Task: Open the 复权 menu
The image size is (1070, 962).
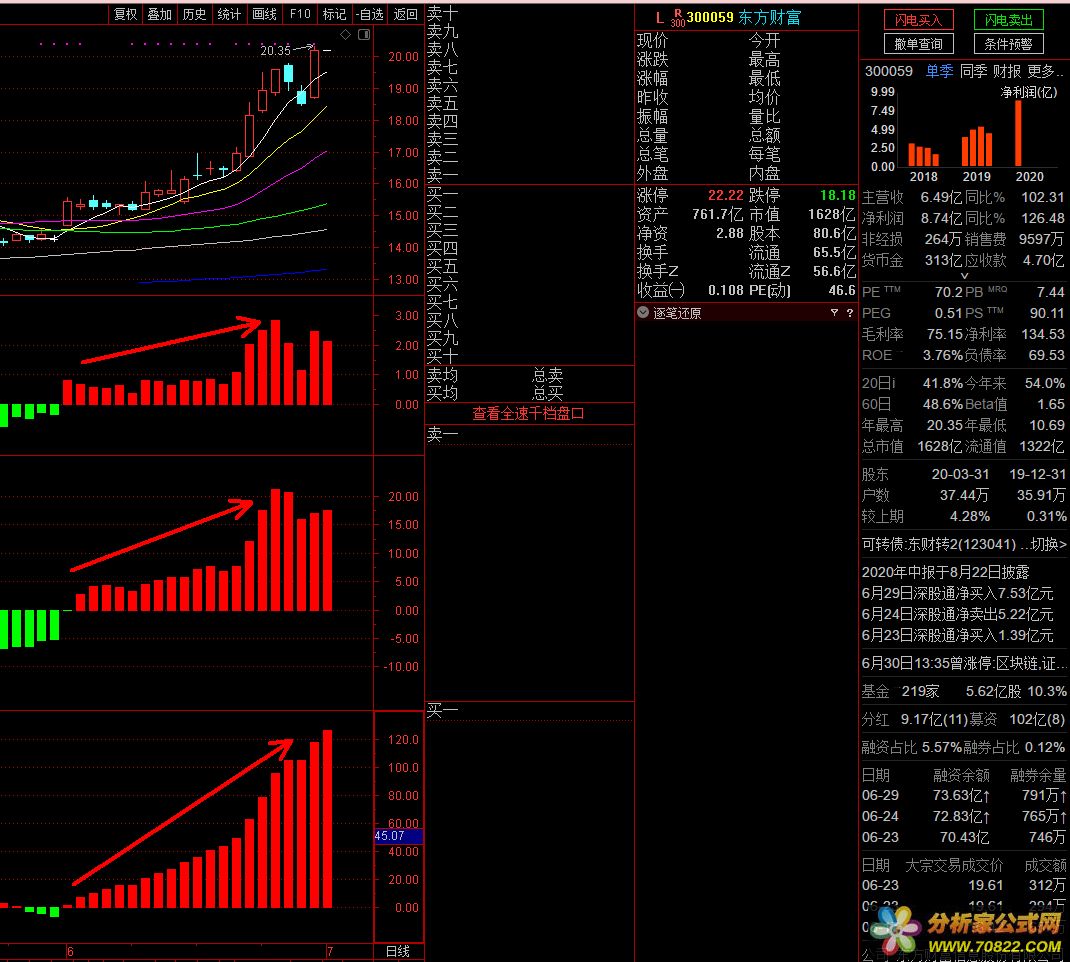Action: click(126, 14)
